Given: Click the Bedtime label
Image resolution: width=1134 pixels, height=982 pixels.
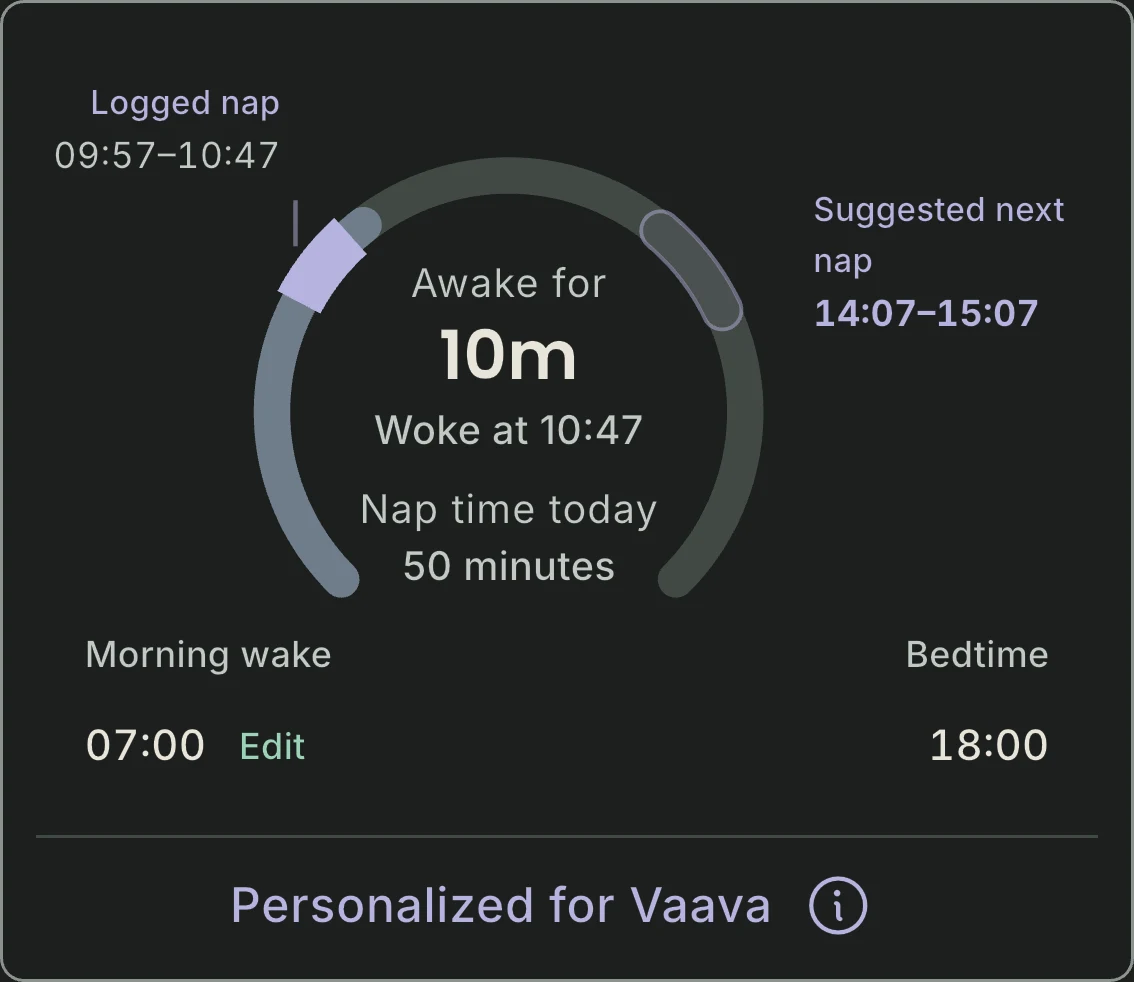Looking at the screenshot, I should coord(977,654).
